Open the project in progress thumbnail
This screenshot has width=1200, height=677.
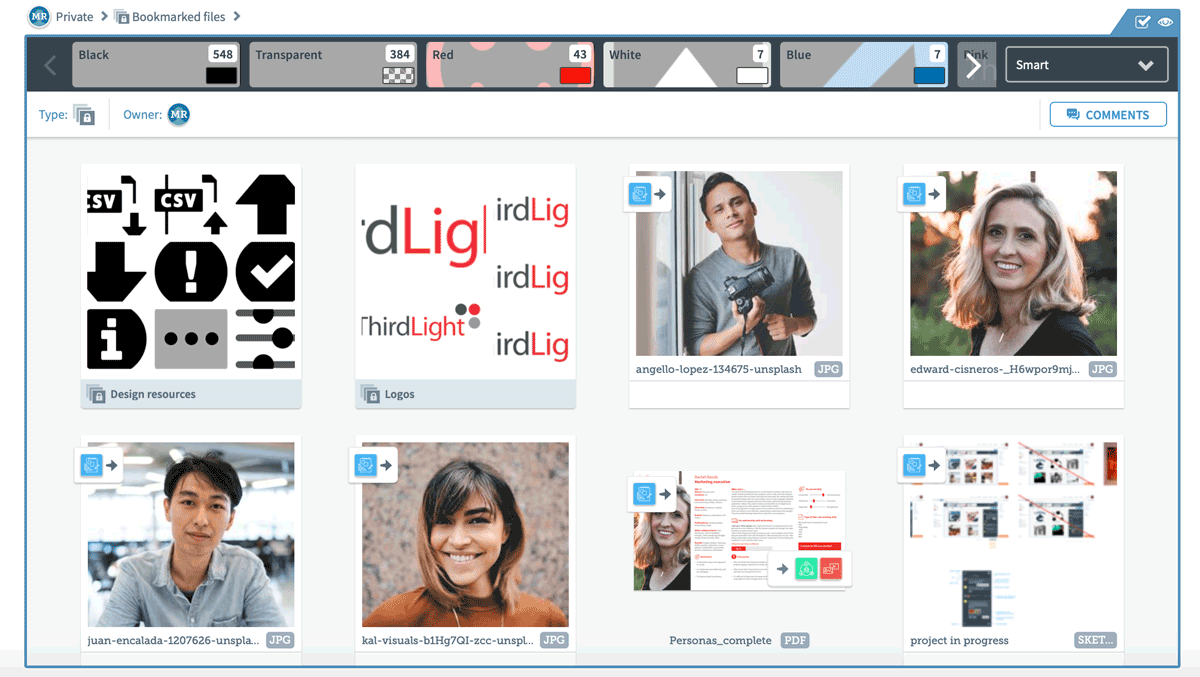1013,534
